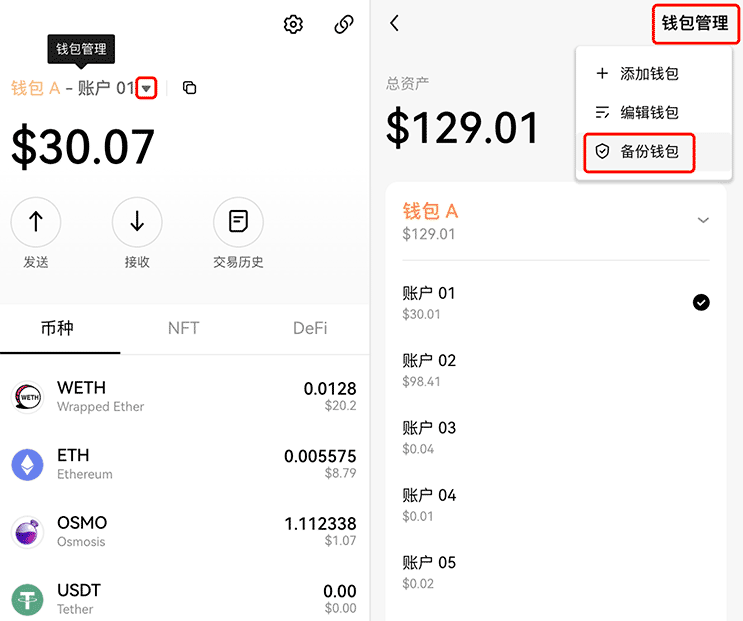Switch to DeFi tab

pos(310,328)
